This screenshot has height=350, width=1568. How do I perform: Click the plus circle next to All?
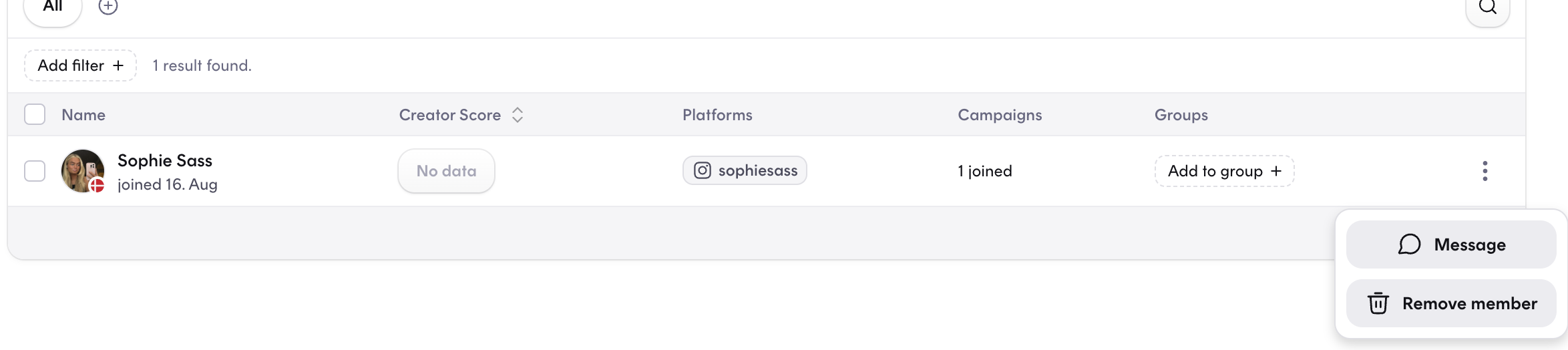click(x=108, y=6)
